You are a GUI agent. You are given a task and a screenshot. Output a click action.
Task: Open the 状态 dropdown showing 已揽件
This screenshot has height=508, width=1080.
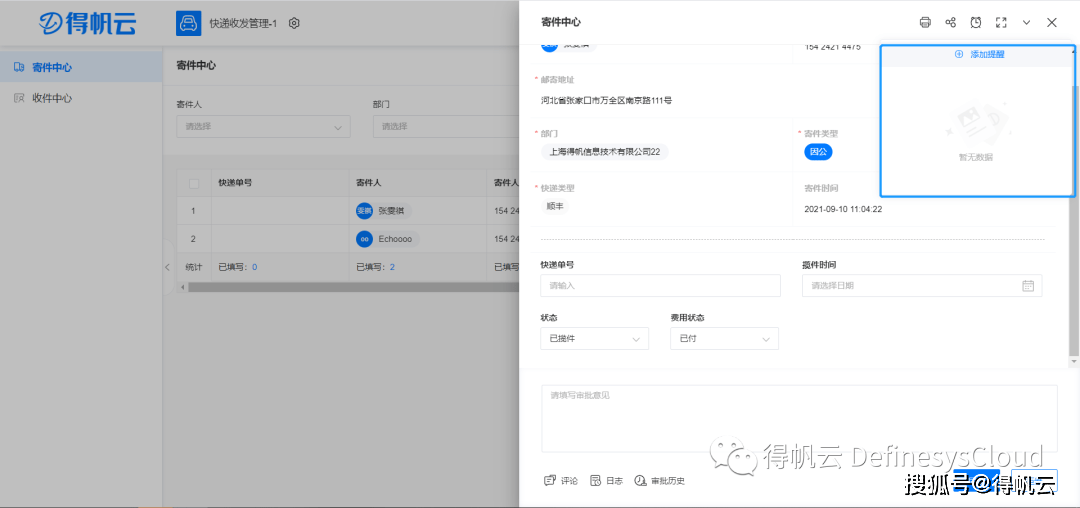[594, 339]
